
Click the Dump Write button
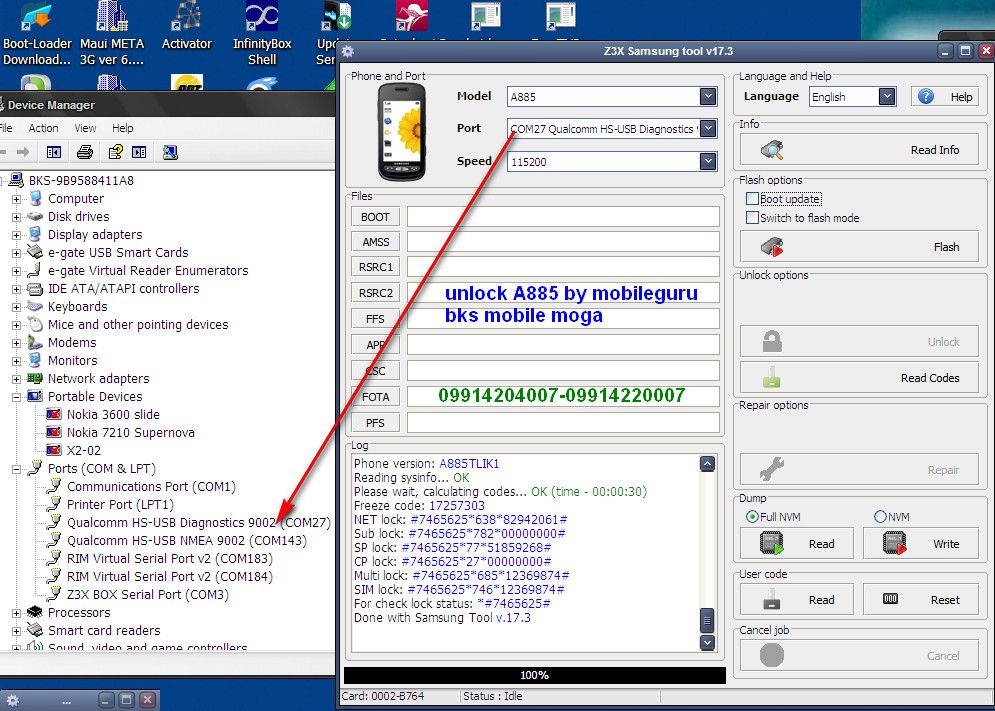(921, 544)
